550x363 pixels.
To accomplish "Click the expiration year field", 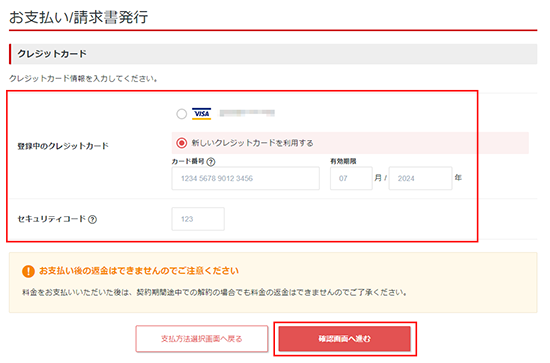I will click(x=420, y=179).
